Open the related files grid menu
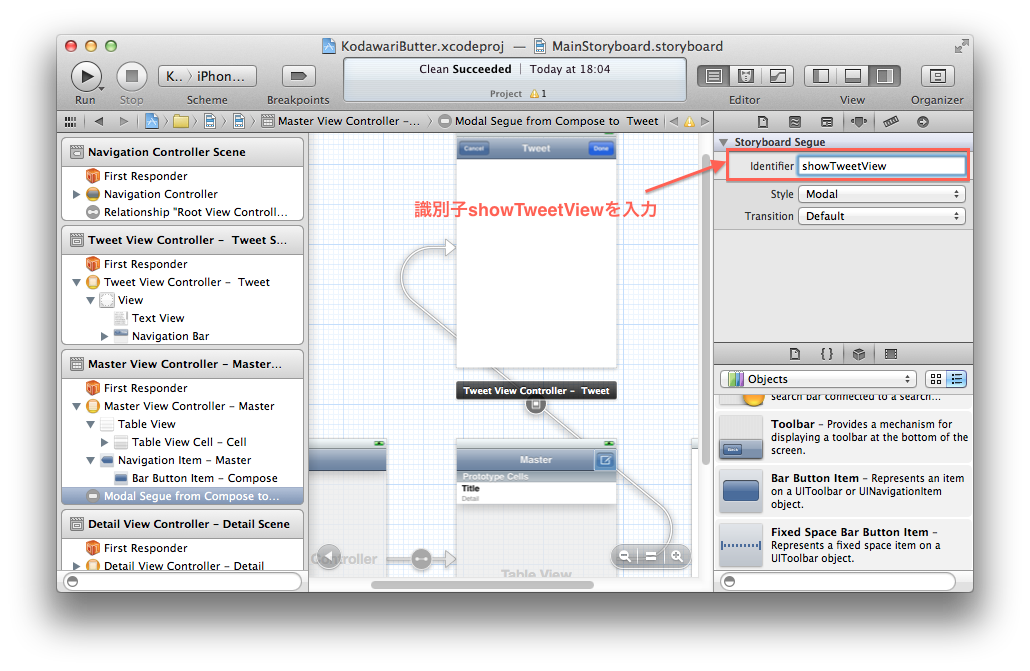Image resolution: width=1030 pixels, height=671 pixels. tap(70, 122)
